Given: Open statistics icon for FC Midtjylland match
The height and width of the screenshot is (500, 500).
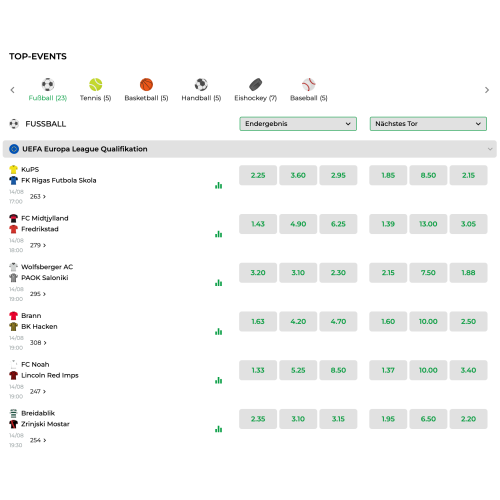Looking at the screenshot, I should point(218,234).
